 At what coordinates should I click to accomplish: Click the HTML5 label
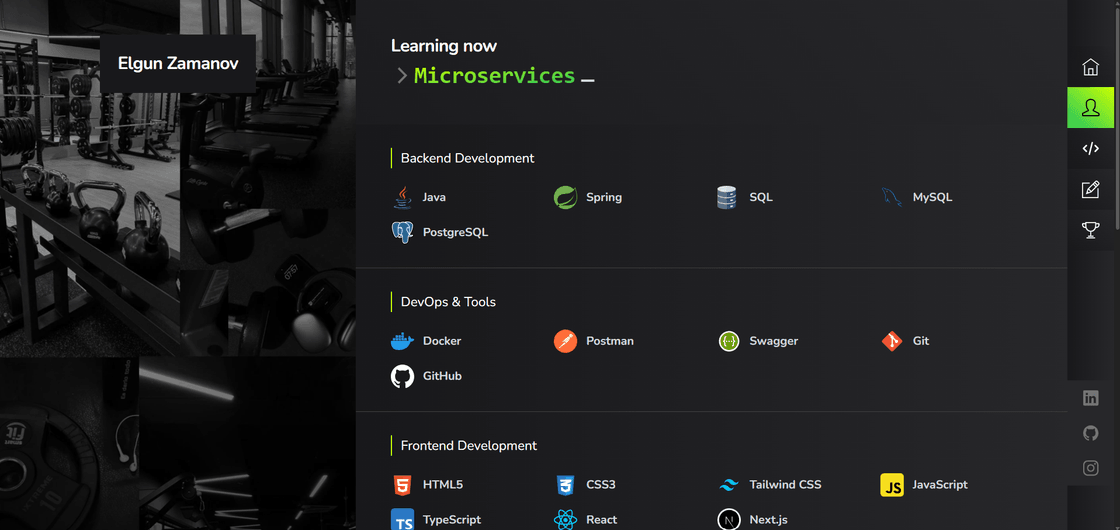pos(443,485)
